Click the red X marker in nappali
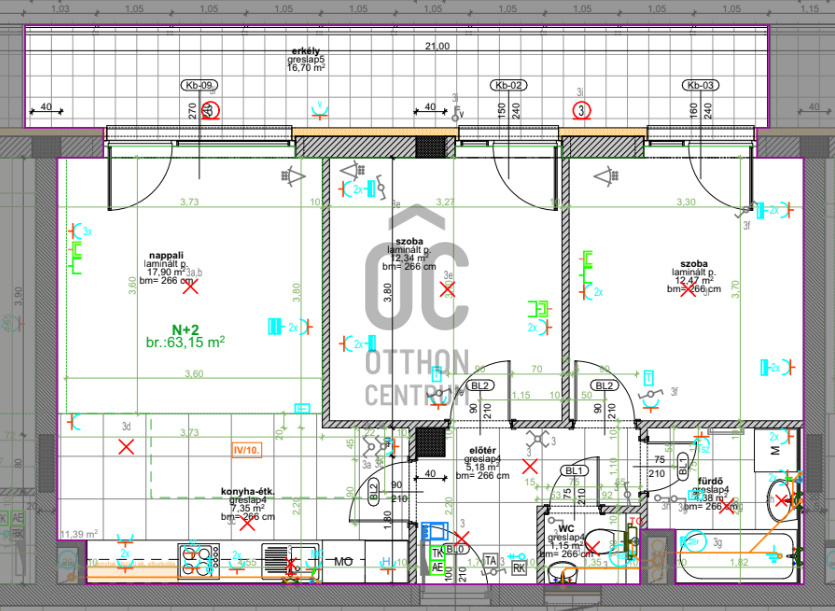The width and height of the screenshot is (835, 611). point(189,287)
